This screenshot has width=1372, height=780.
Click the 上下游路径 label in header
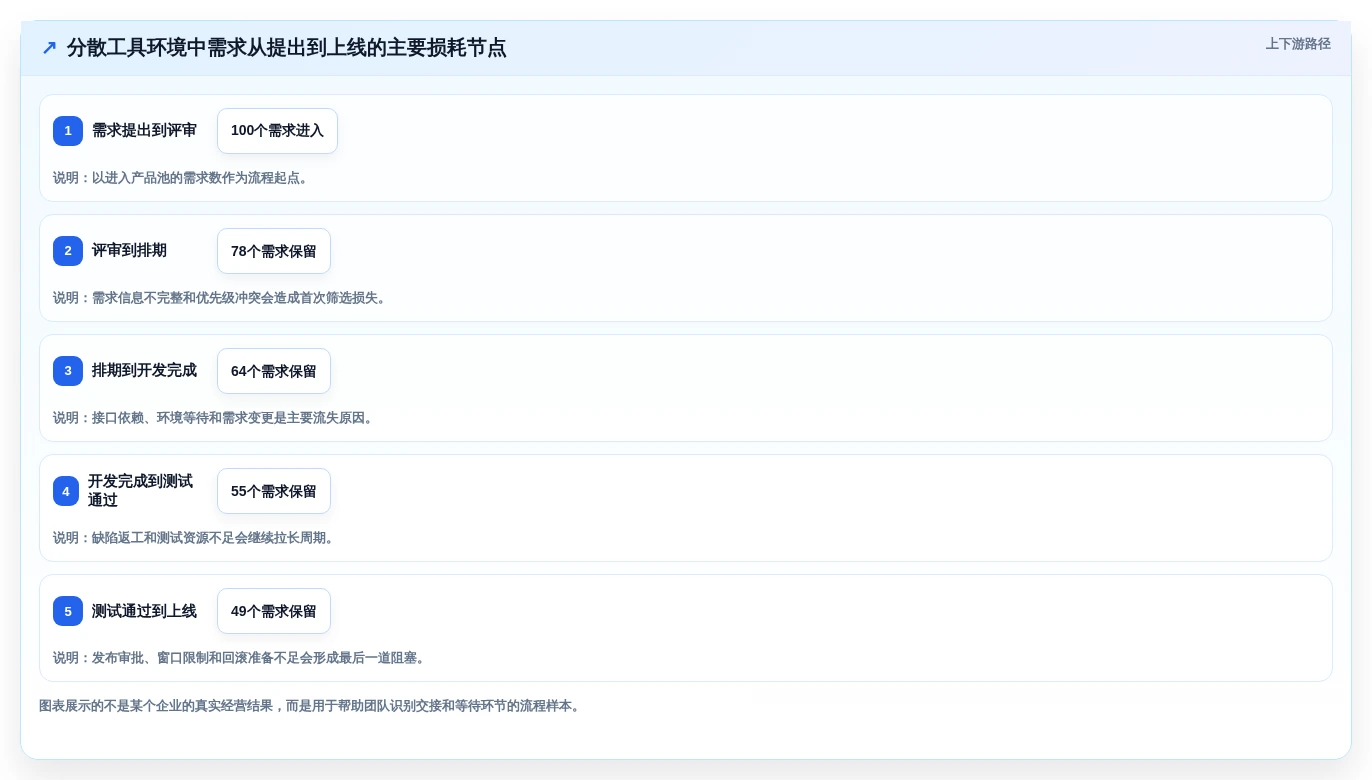(1298, 44)
